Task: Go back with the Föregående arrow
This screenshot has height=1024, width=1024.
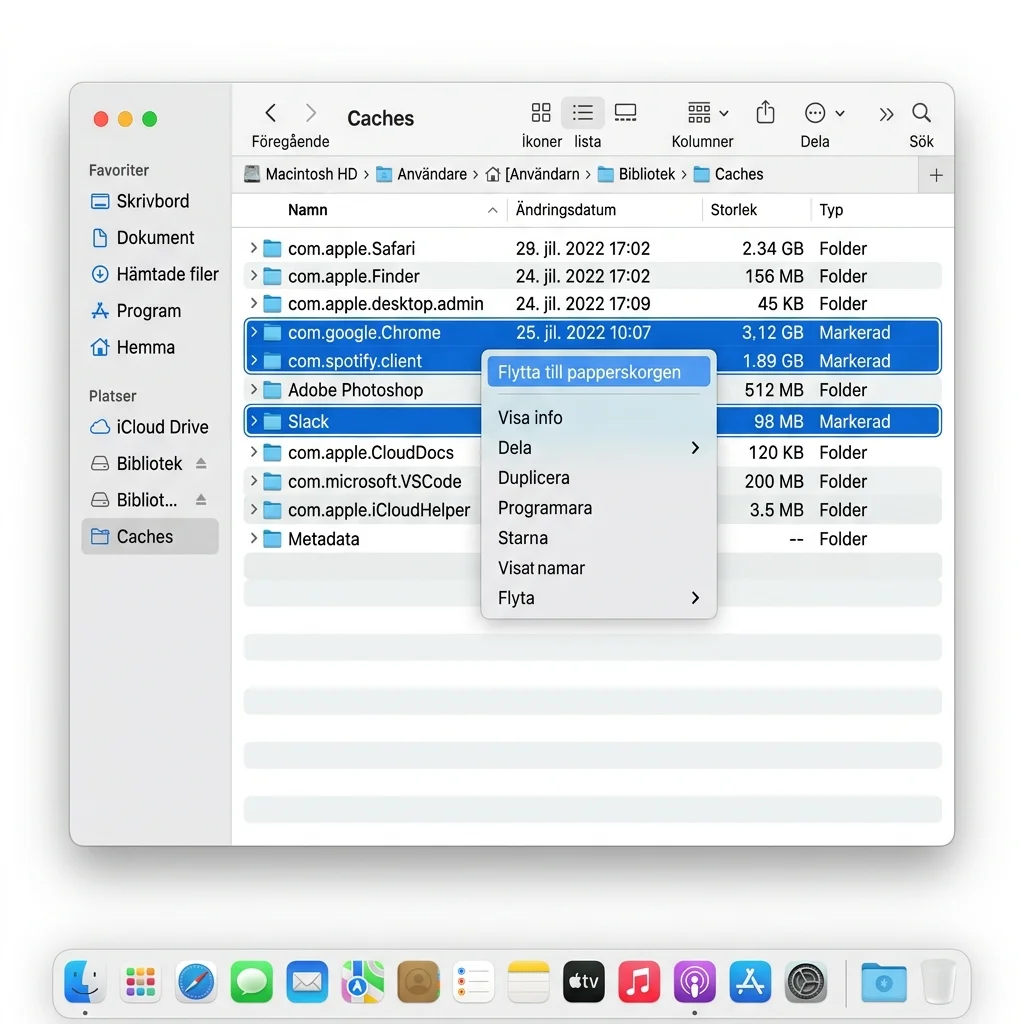Action: click(x=271, y=114)
